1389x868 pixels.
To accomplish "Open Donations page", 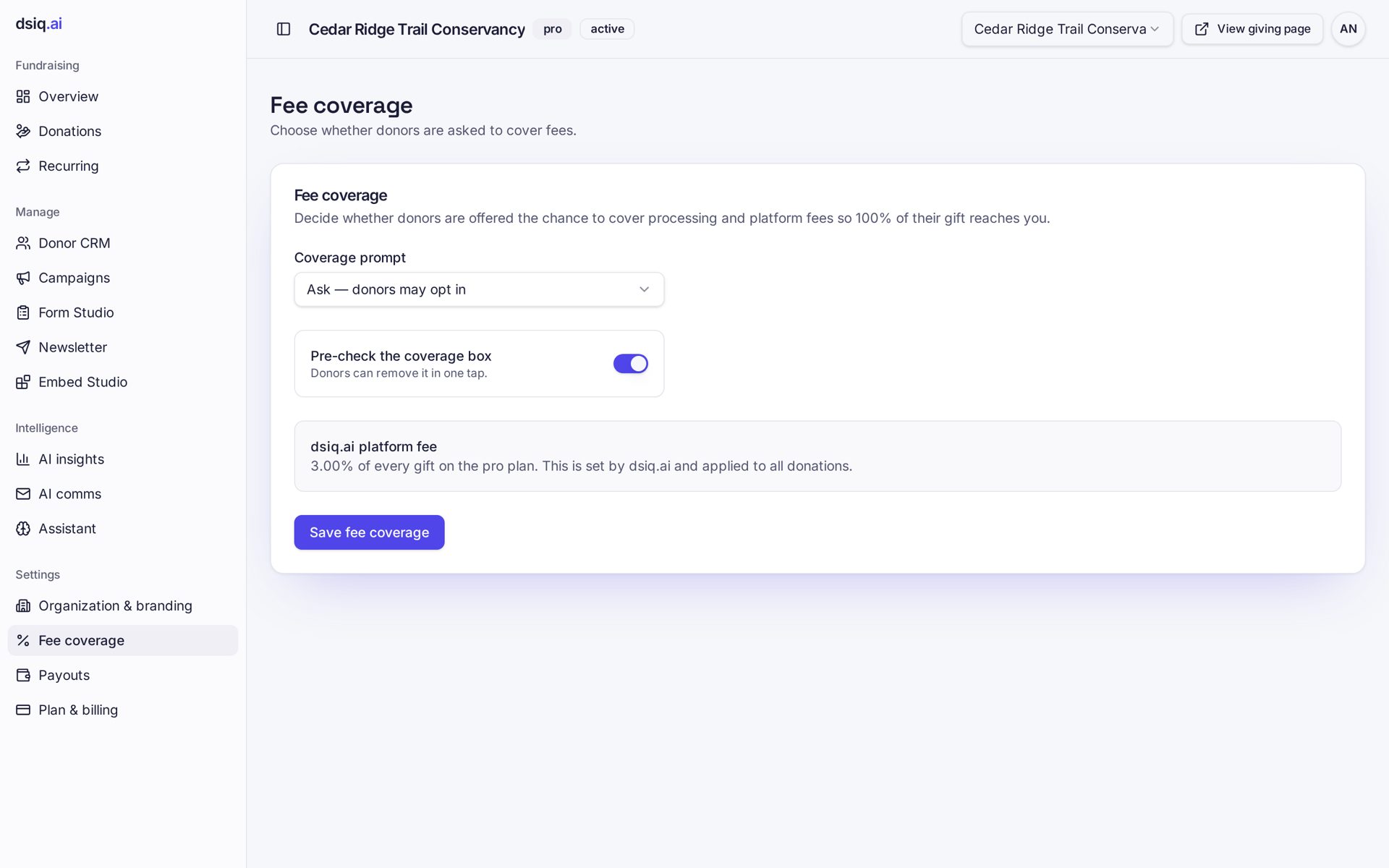I will pyautogui.click(x=123, y=131).
